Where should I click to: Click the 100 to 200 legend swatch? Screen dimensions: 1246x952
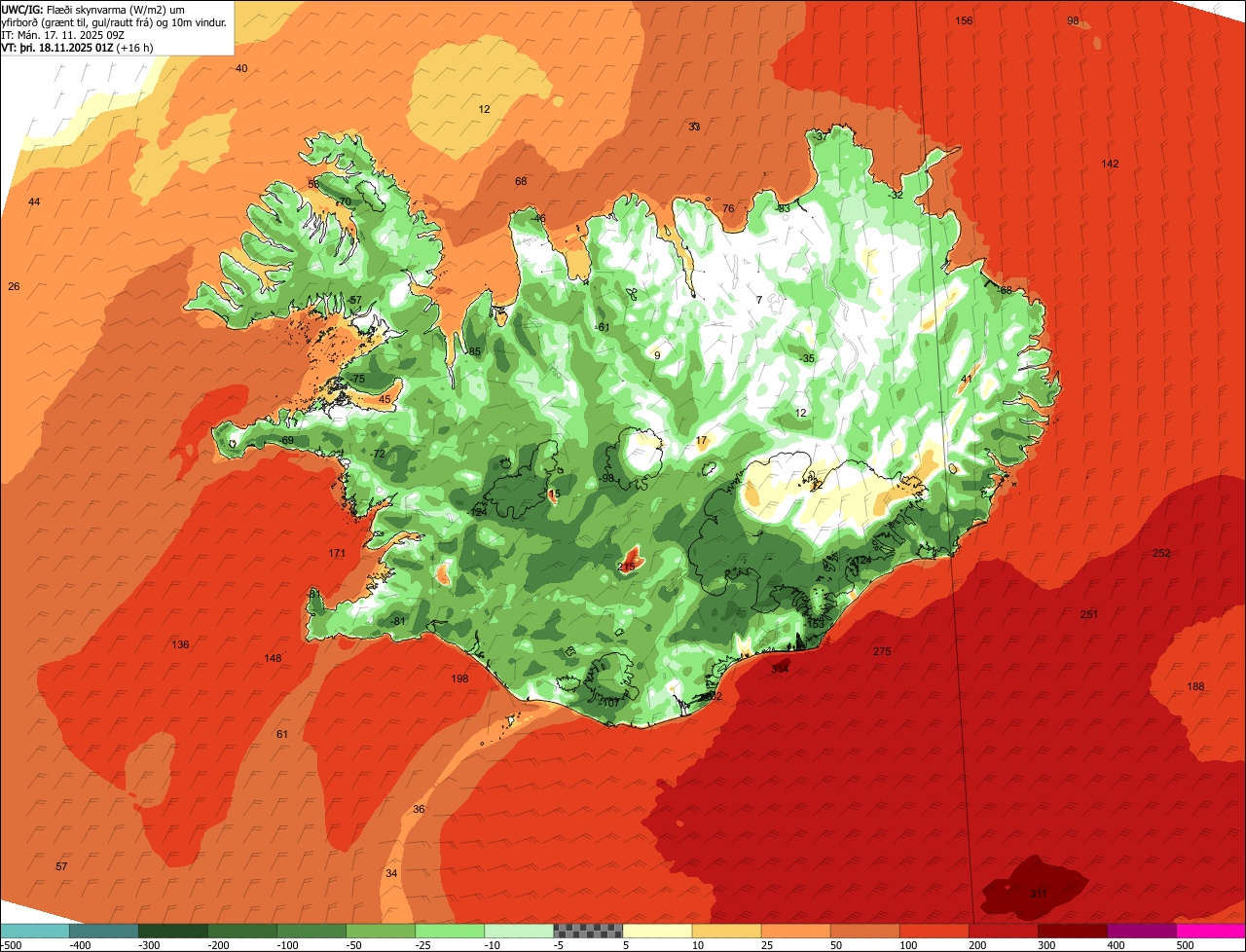934,931
